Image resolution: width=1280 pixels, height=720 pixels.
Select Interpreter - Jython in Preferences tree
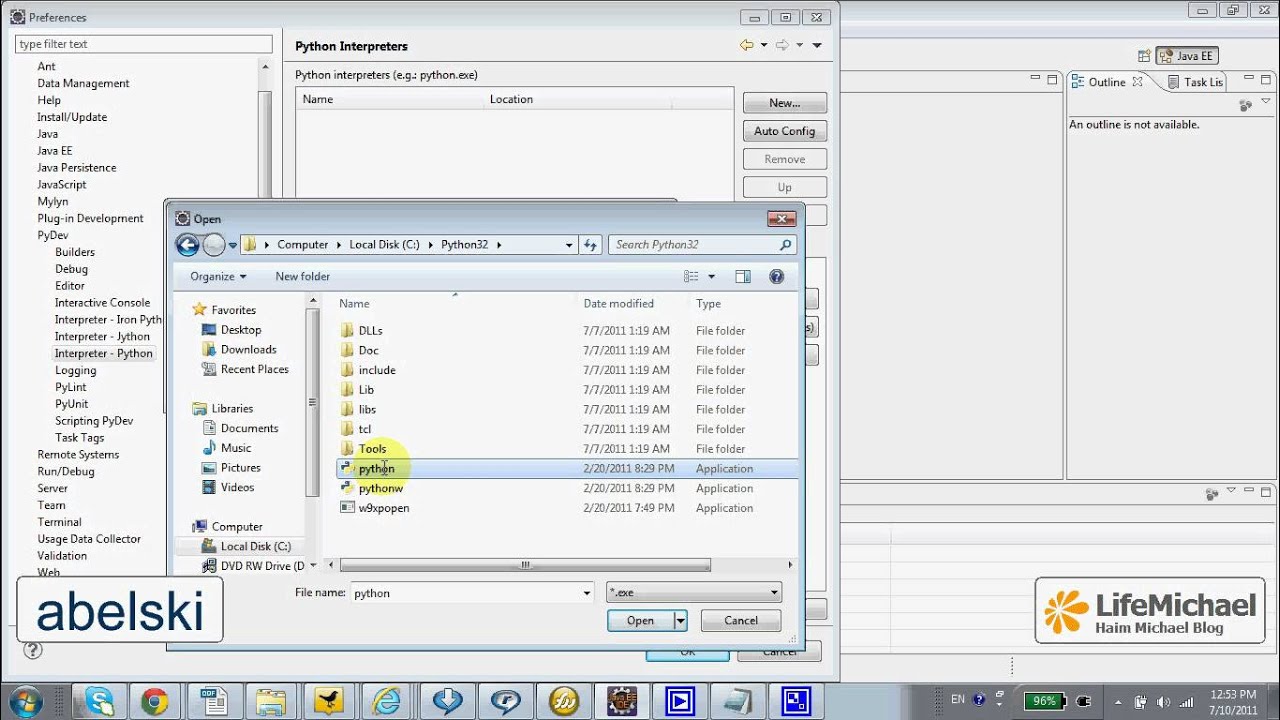click(x=102, y=336)
